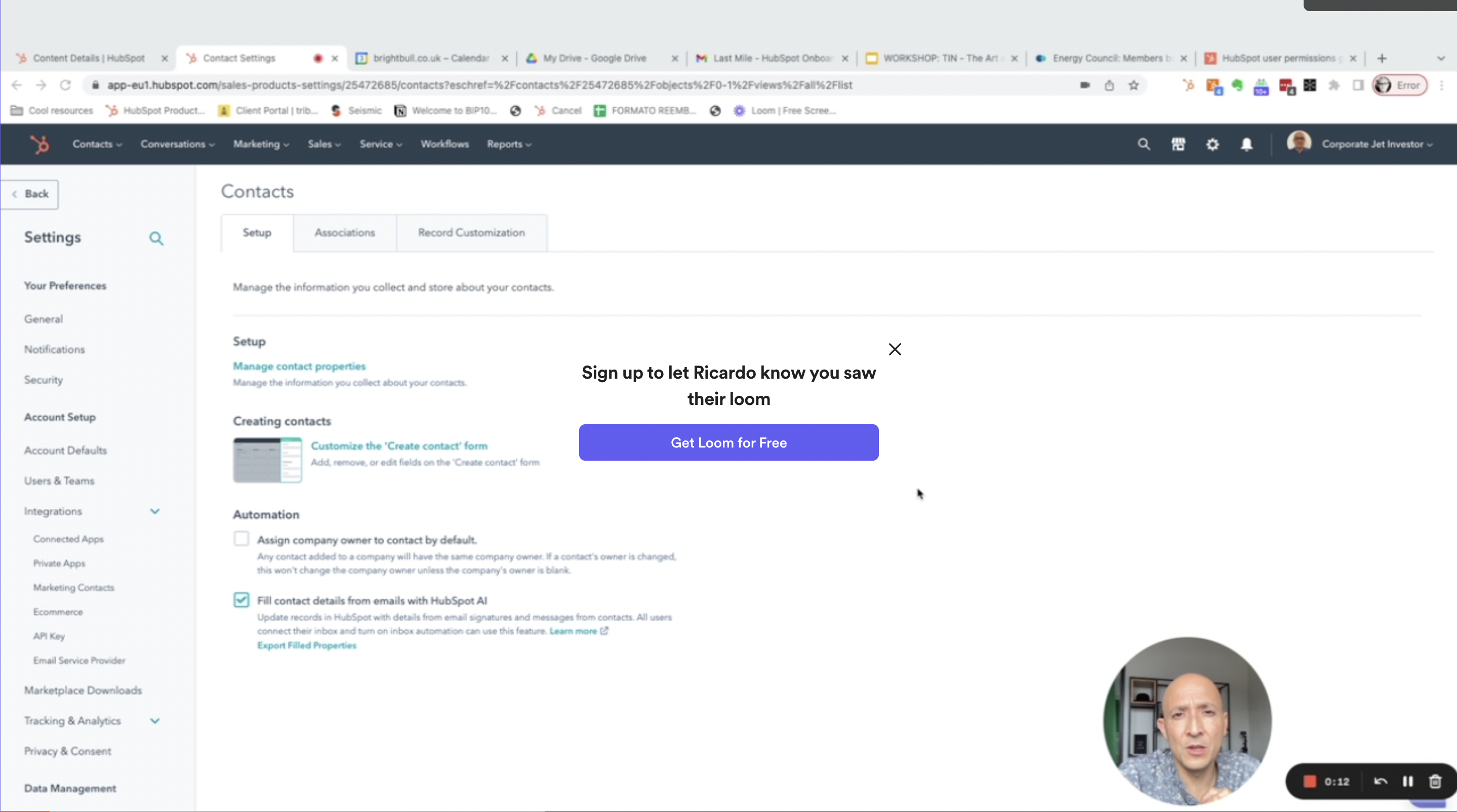
Task: Collapse the Integrations section chevron
Action: point(155,511)
